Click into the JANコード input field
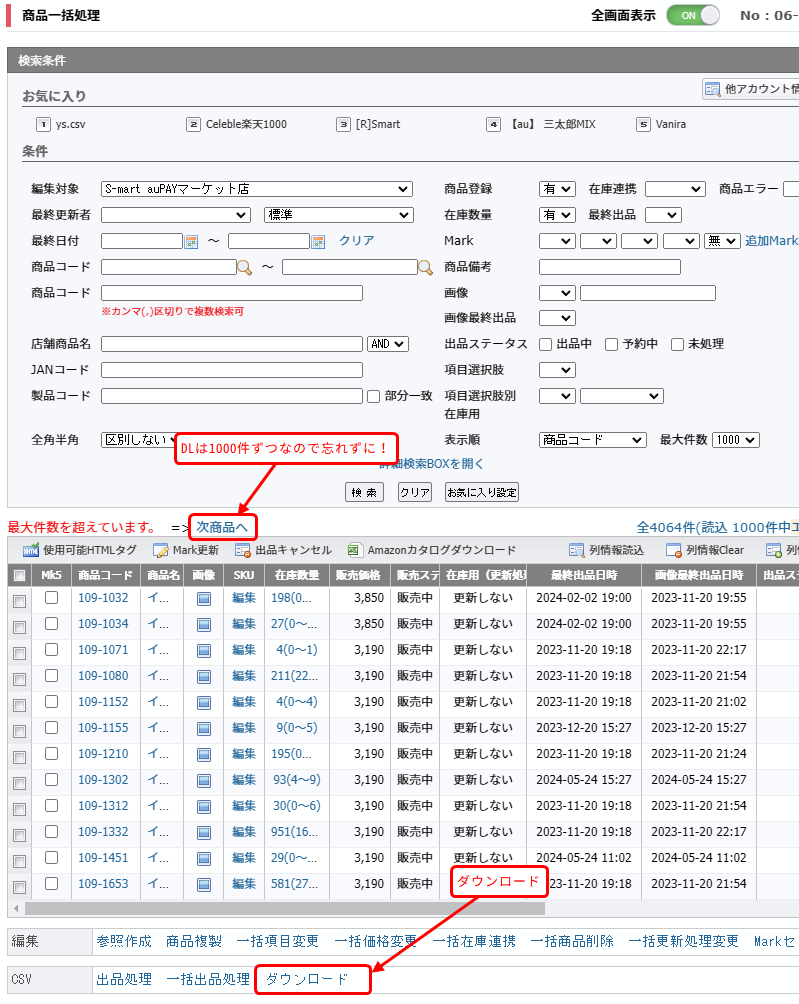799x1004 pixels. (232, 370)
